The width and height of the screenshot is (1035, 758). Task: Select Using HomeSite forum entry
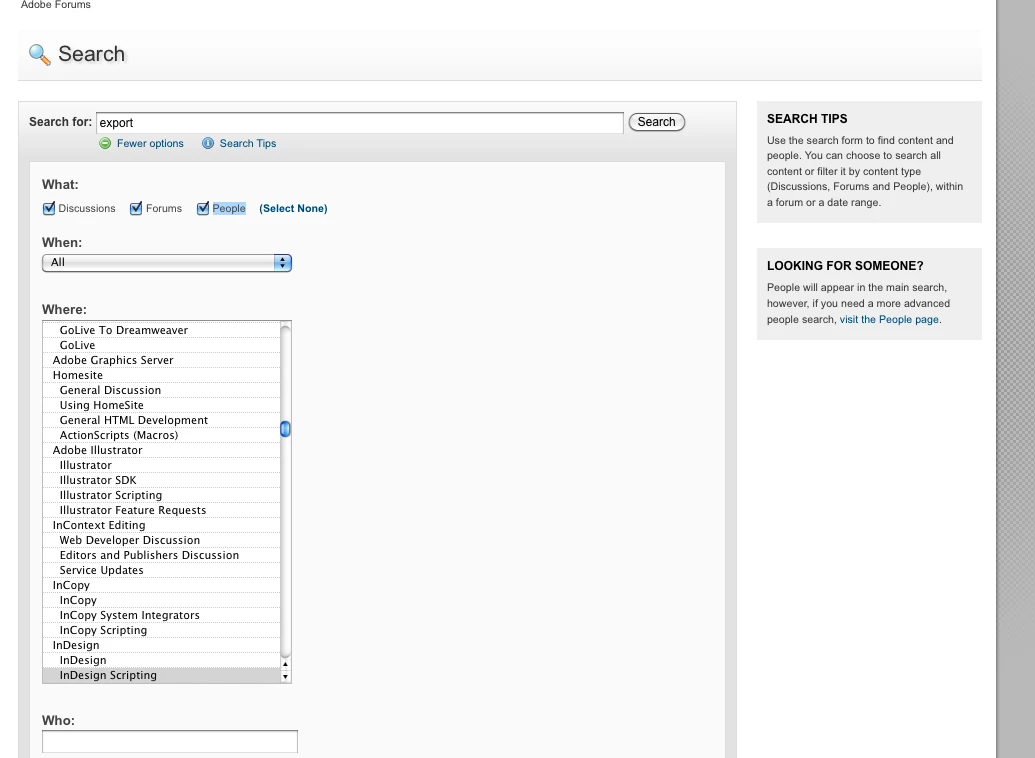tap(162, 405)
